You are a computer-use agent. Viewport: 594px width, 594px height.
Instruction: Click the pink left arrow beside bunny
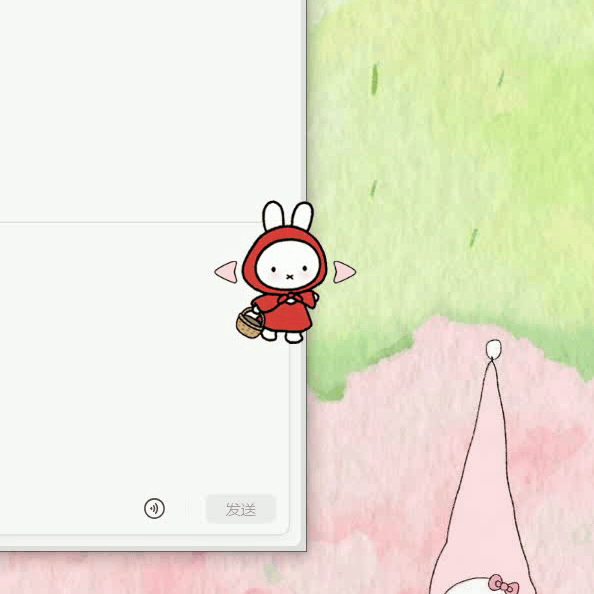click(227, 272)
